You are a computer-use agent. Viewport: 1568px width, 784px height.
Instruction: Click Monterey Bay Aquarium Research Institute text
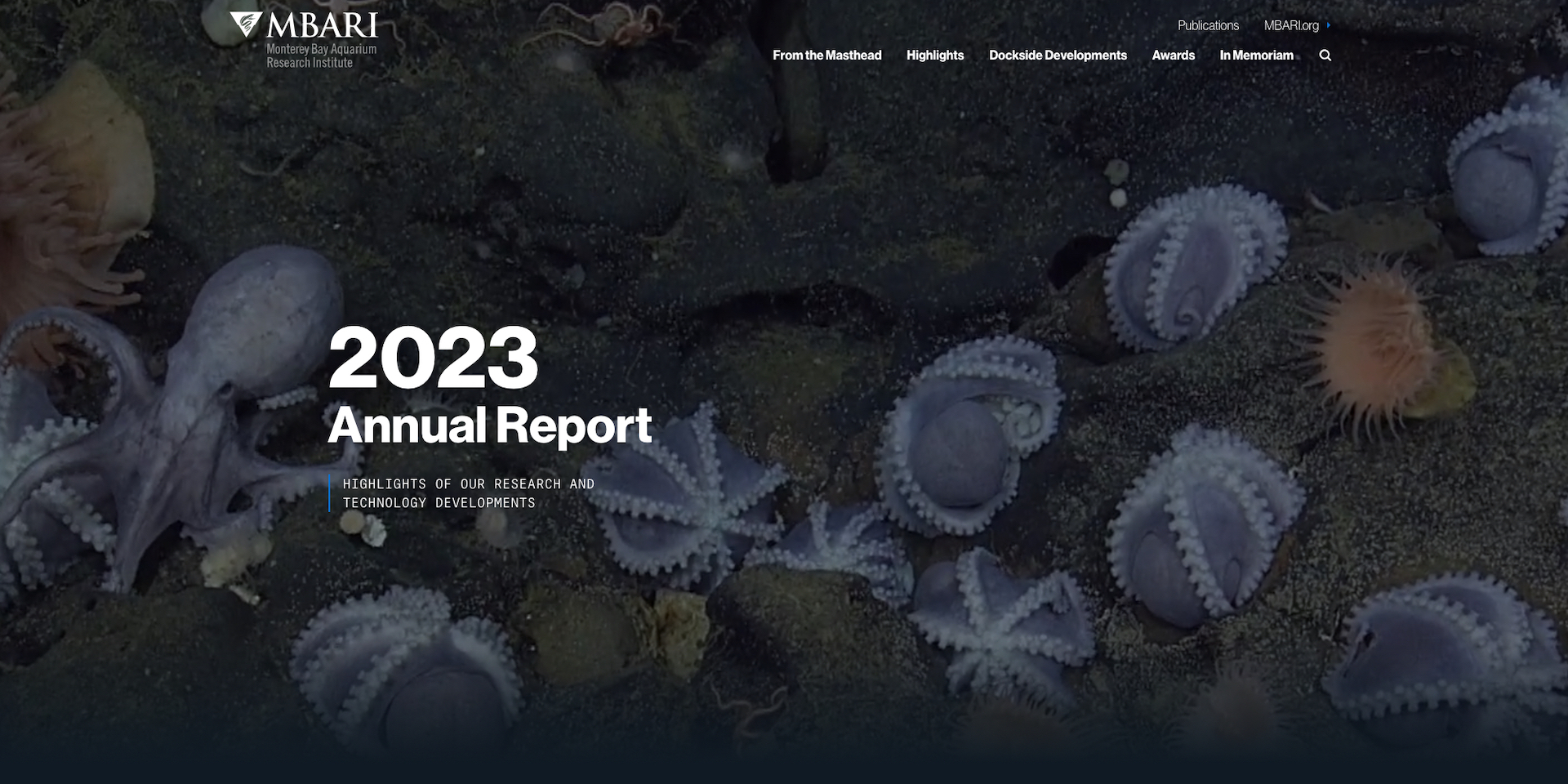pos(321,56)
